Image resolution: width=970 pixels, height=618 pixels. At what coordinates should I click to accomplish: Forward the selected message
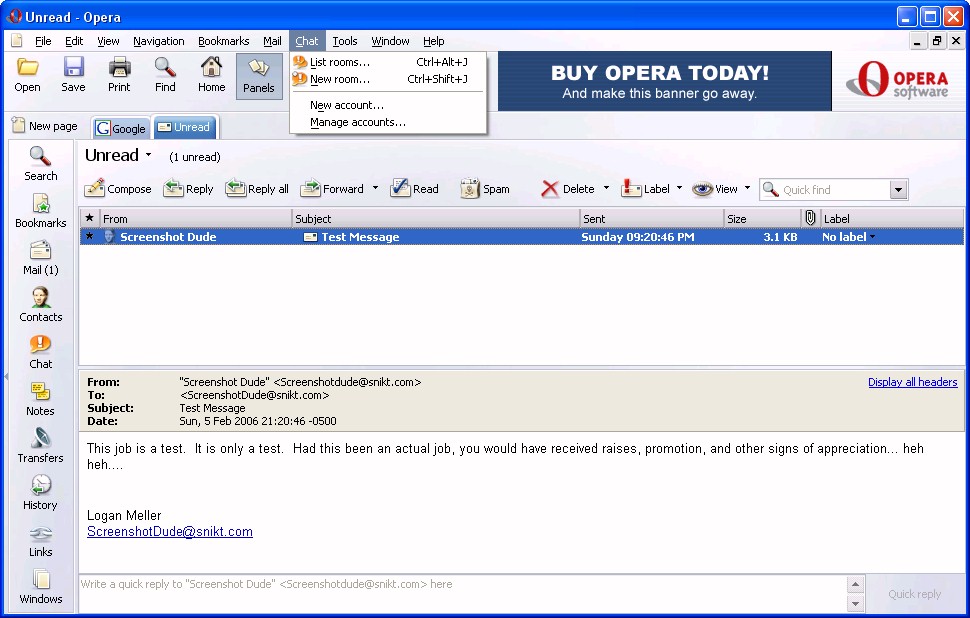pyautogui.click(x=332, y=189)
